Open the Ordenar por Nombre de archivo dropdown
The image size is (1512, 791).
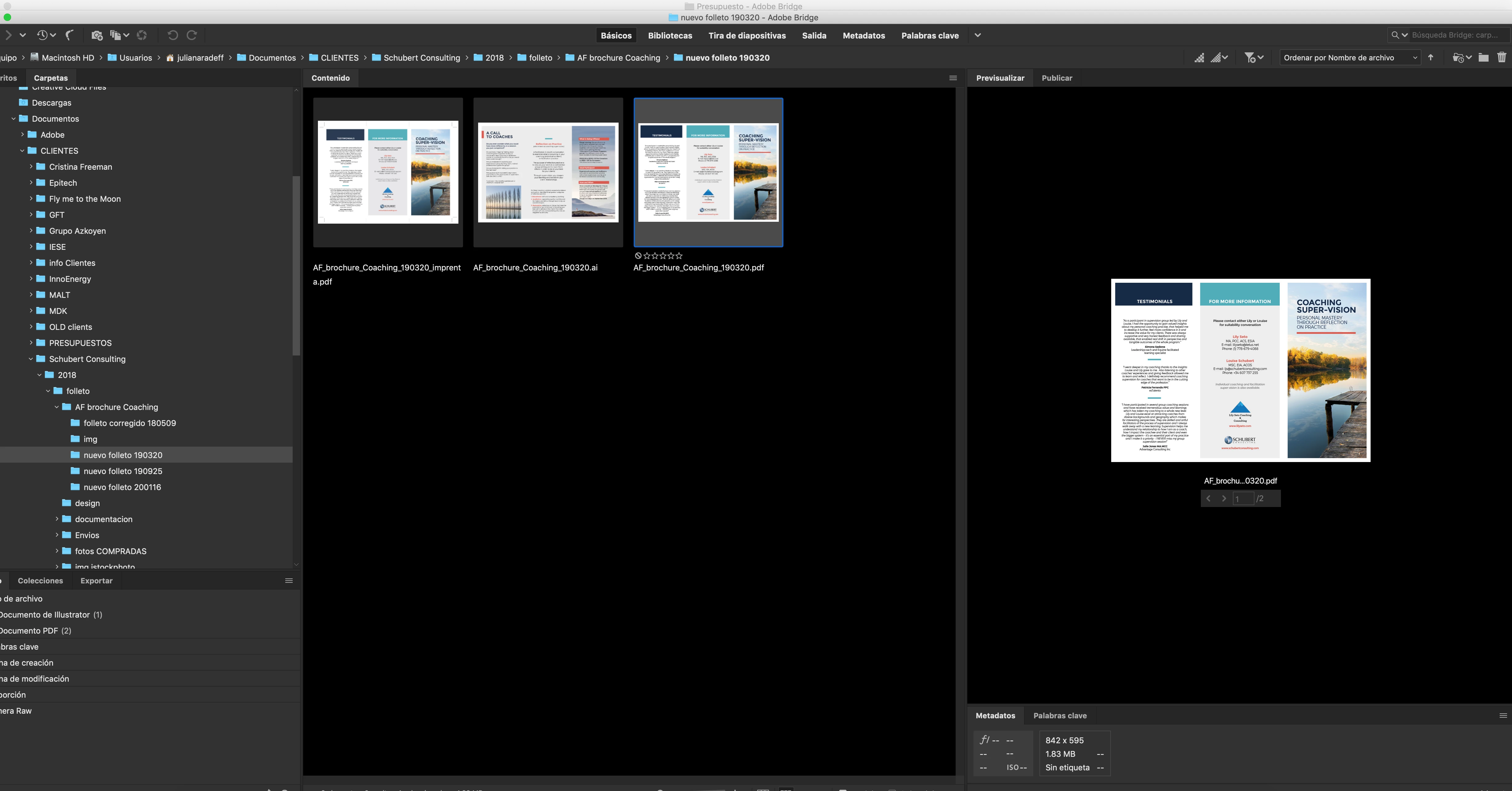(1349, 58)
